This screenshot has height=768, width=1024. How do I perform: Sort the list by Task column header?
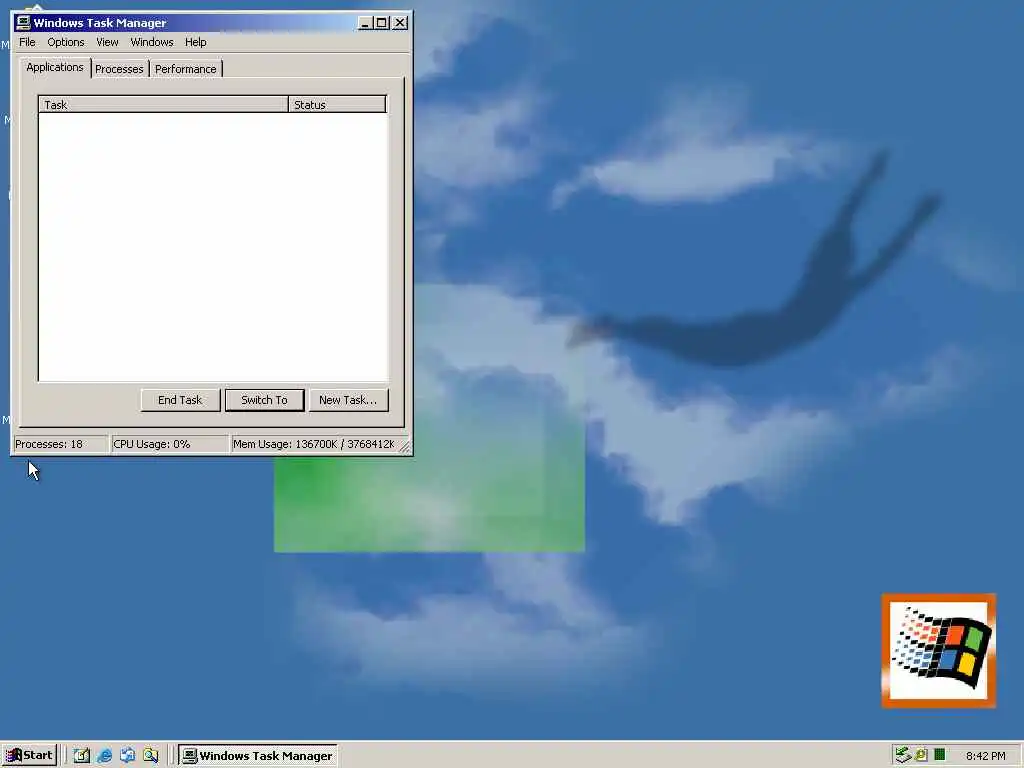tap(163, 104)
